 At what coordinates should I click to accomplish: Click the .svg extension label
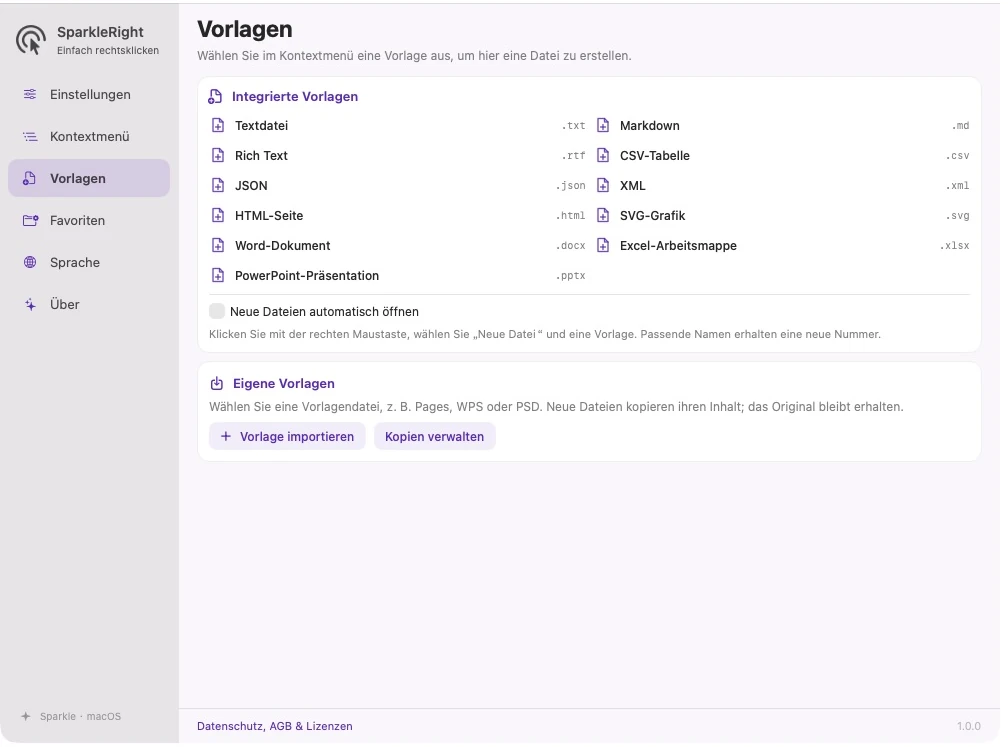click(x=957, y=215)
